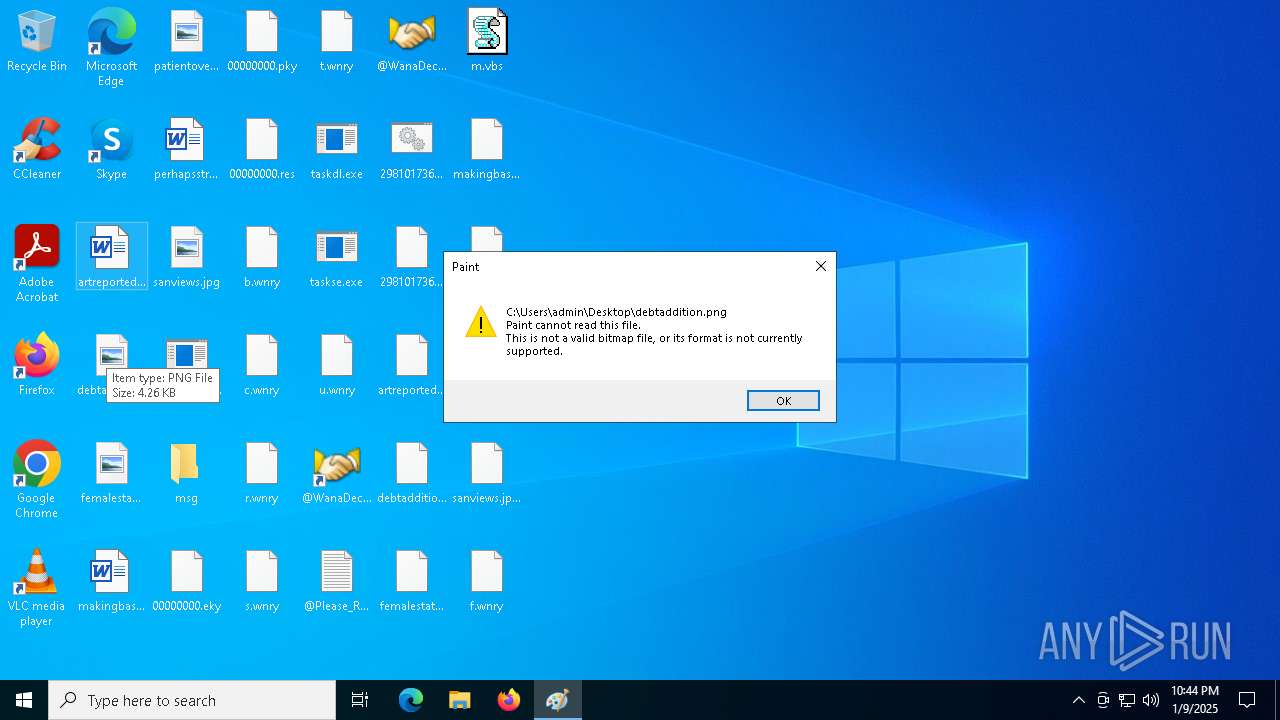Select the patientove image file icon
The width and height of the screenshot is (1280, 720).
pyautogui.click(x=186, y=42)
